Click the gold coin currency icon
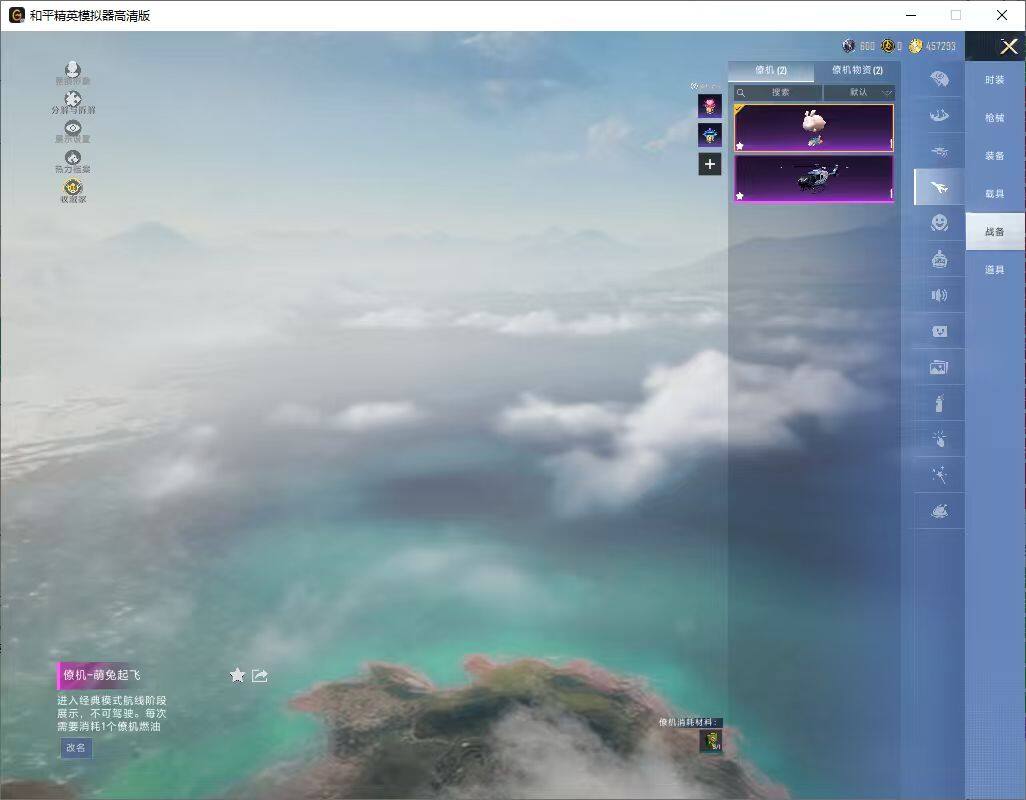The image size is (1026, 800). (x=915, y=46)
